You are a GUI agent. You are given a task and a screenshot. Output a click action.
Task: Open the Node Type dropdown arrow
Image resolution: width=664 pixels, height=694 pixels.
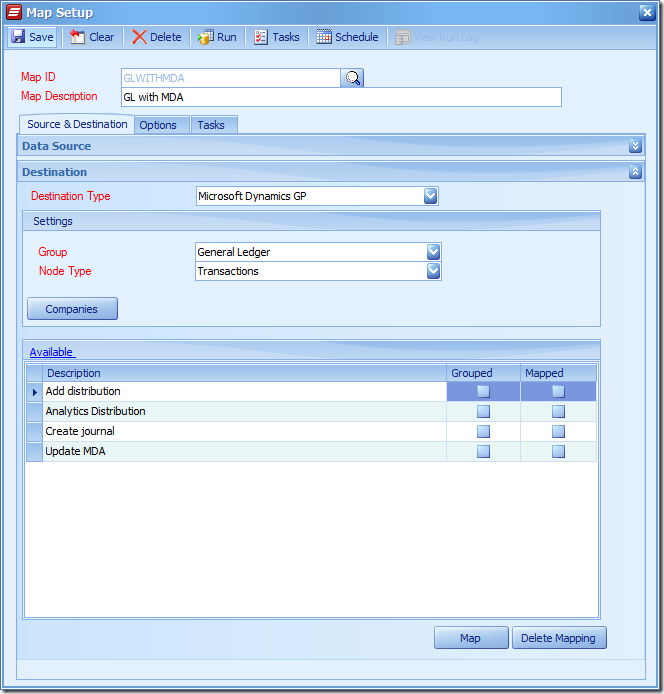[433, 271]
